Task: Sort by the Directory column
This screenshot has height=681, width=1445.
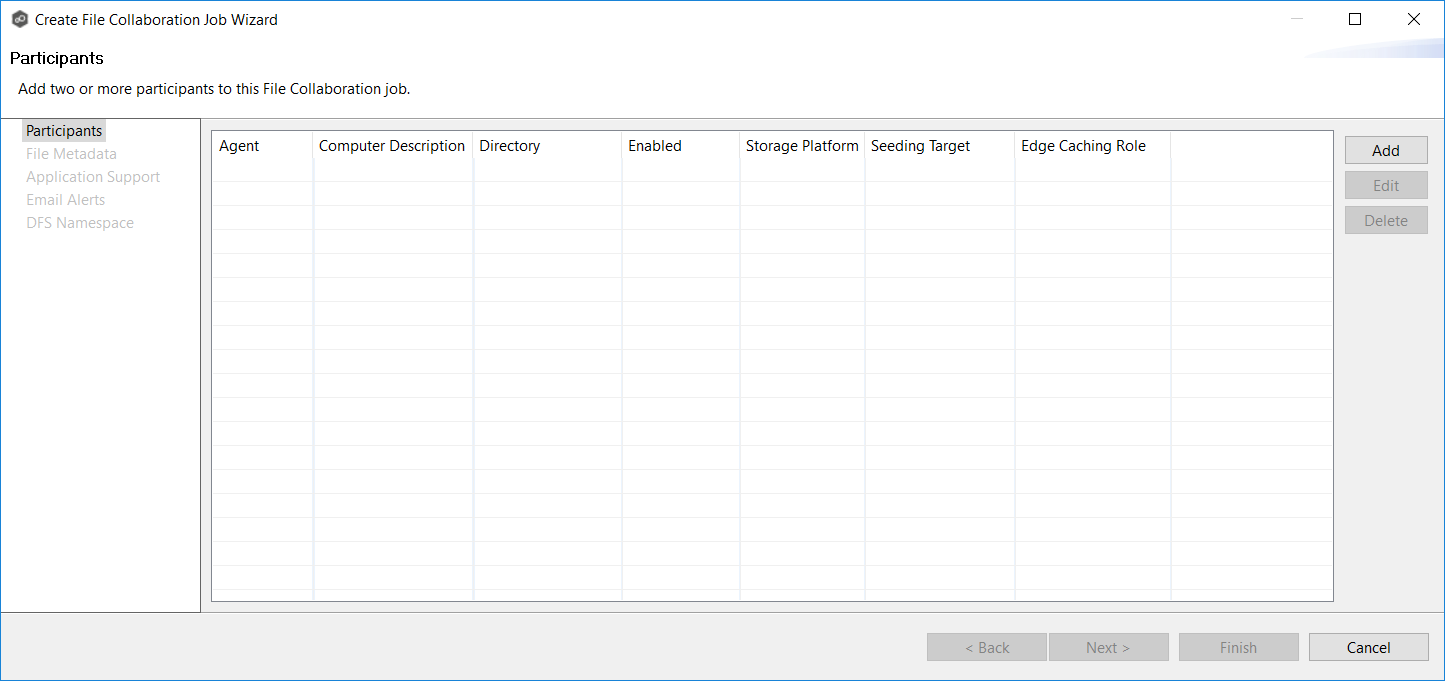Action: (x=509, y=146)
